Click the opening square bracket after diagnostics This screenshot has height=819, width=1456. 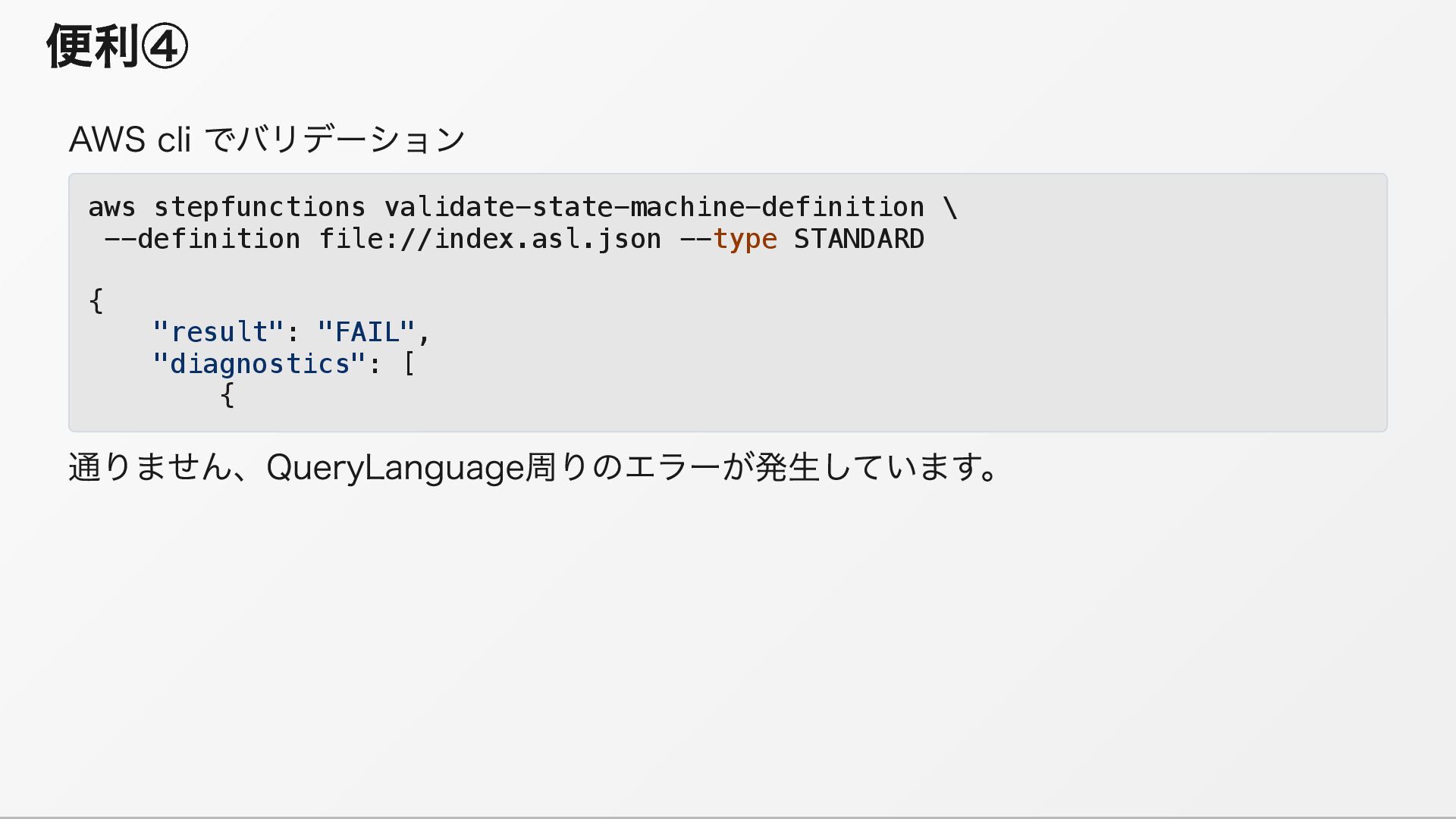click(409, 364)
